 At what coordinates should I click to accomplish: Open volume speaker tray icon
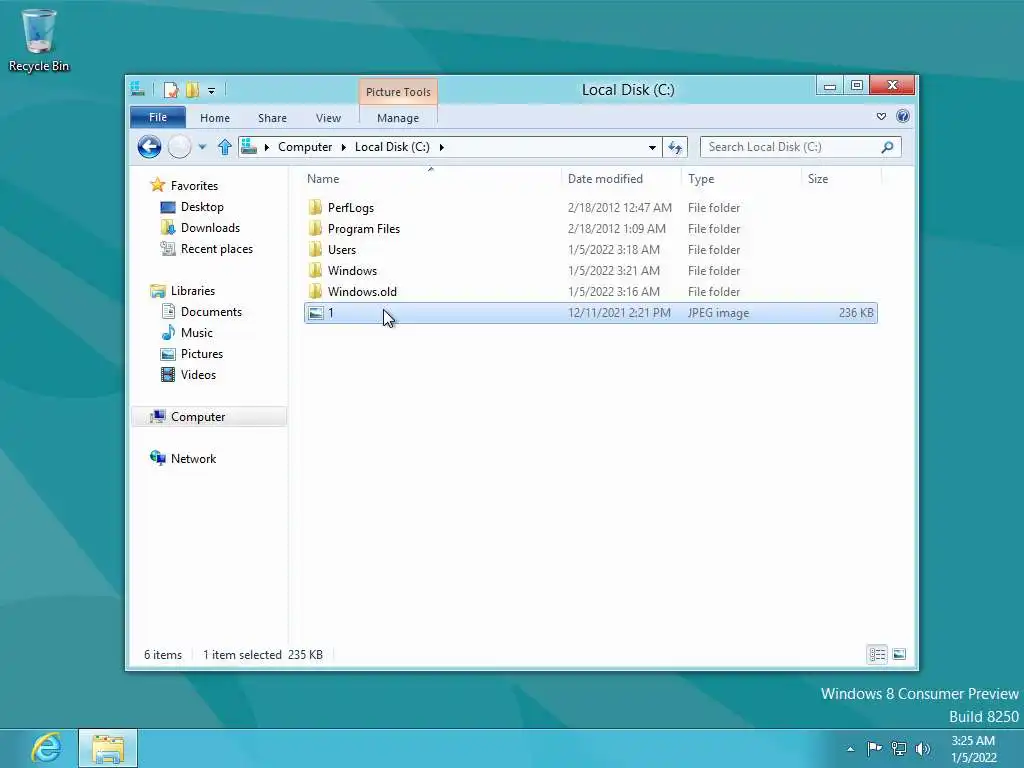pyautogui.click(x=922, y=748)
